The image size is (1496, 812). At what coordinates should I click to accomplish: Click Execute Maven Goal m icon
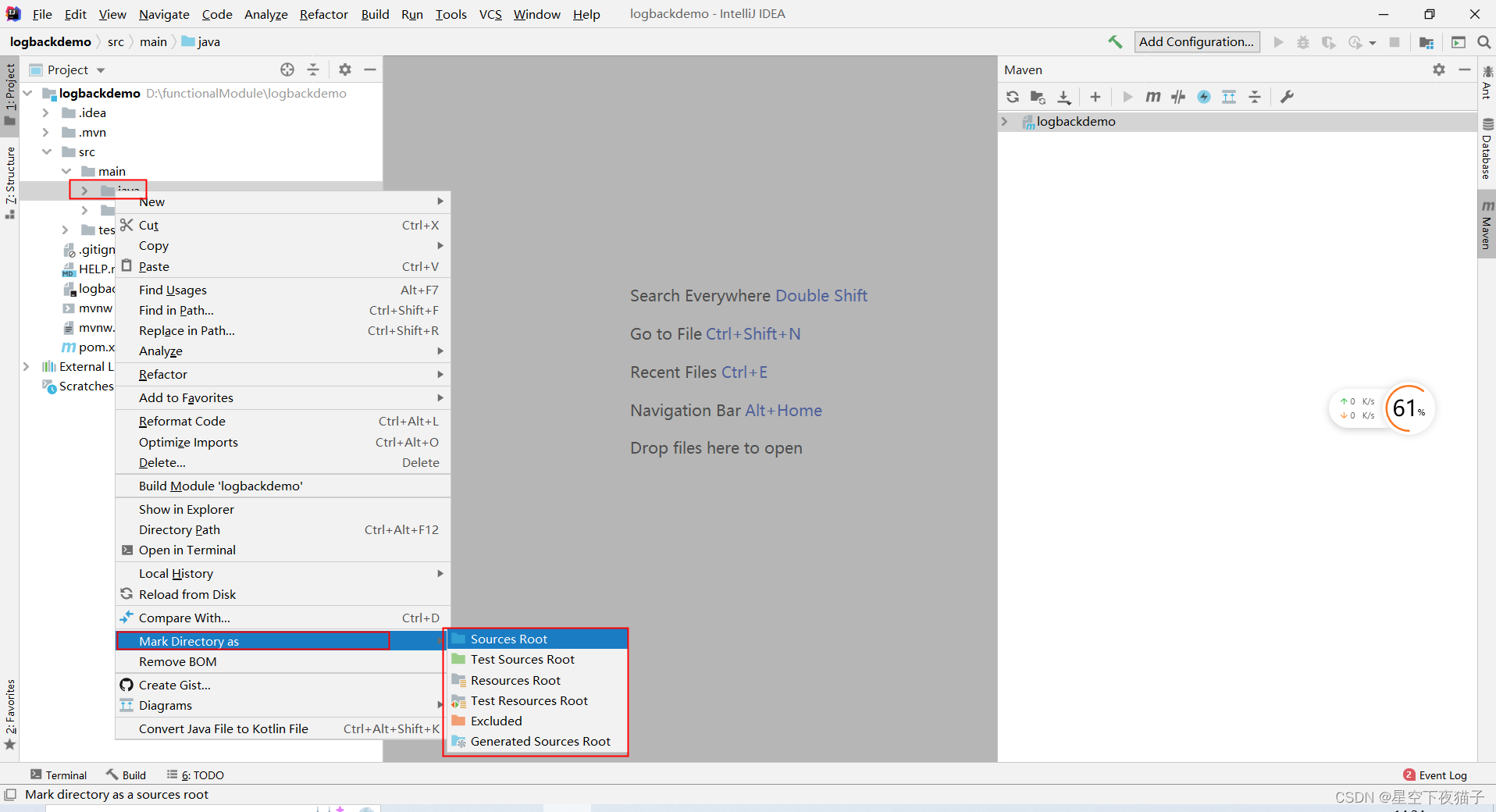pos(1153,97)
